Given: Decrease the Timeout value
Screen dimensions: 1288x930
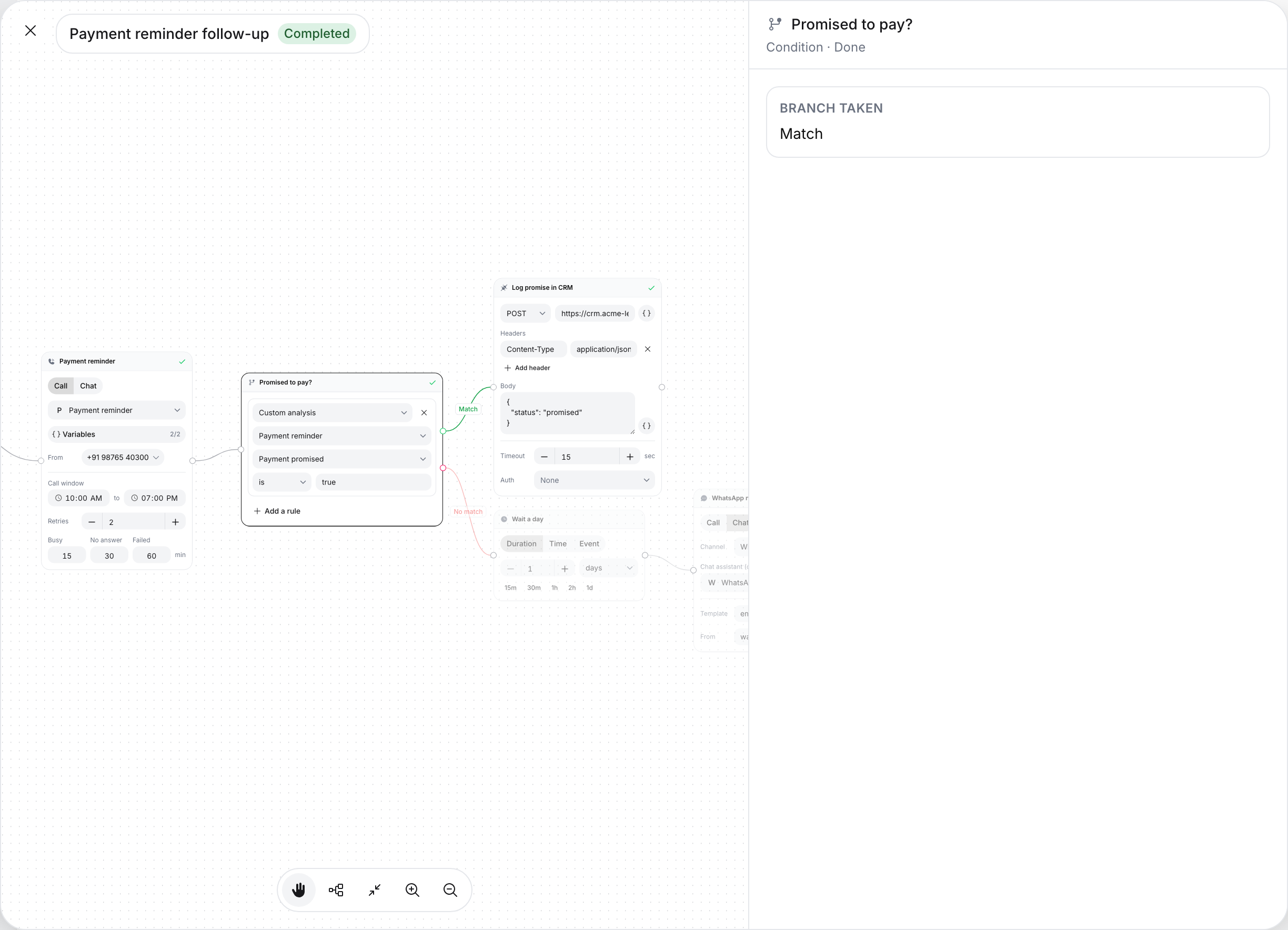Looking at the screenshot, I should (x=544, y=457).
